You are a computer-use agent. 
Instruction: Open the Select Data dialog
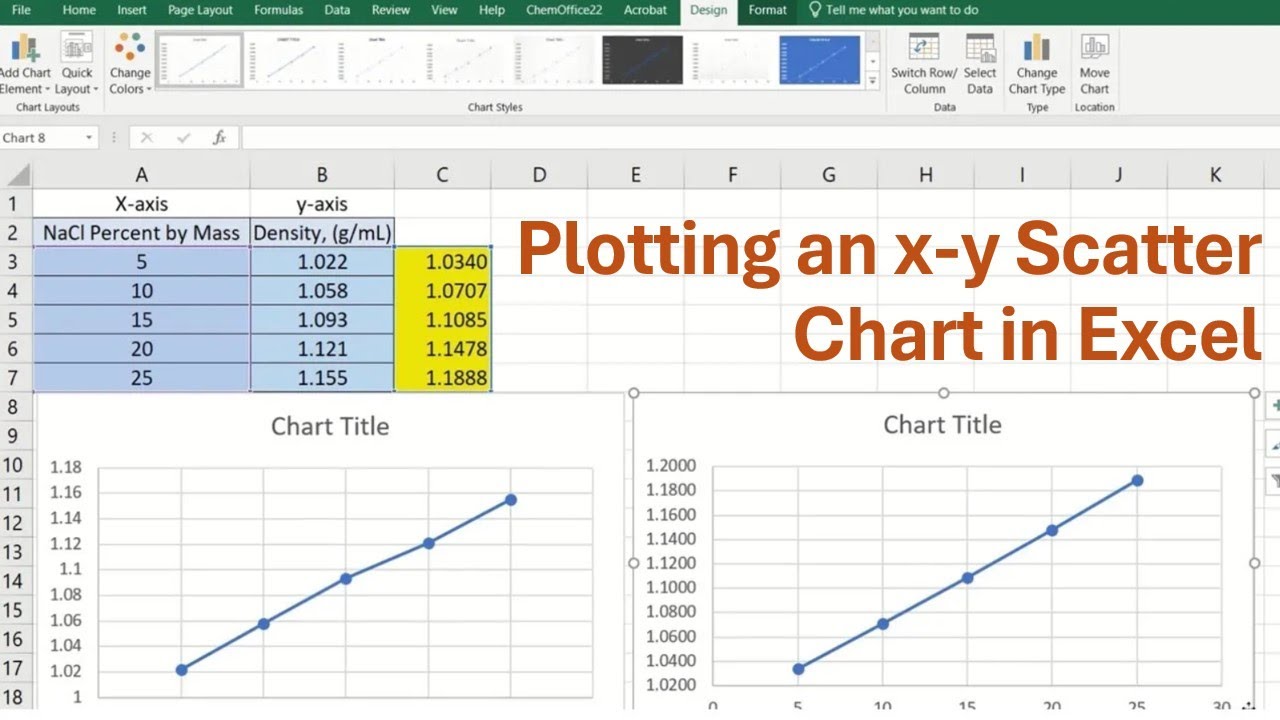980,64
